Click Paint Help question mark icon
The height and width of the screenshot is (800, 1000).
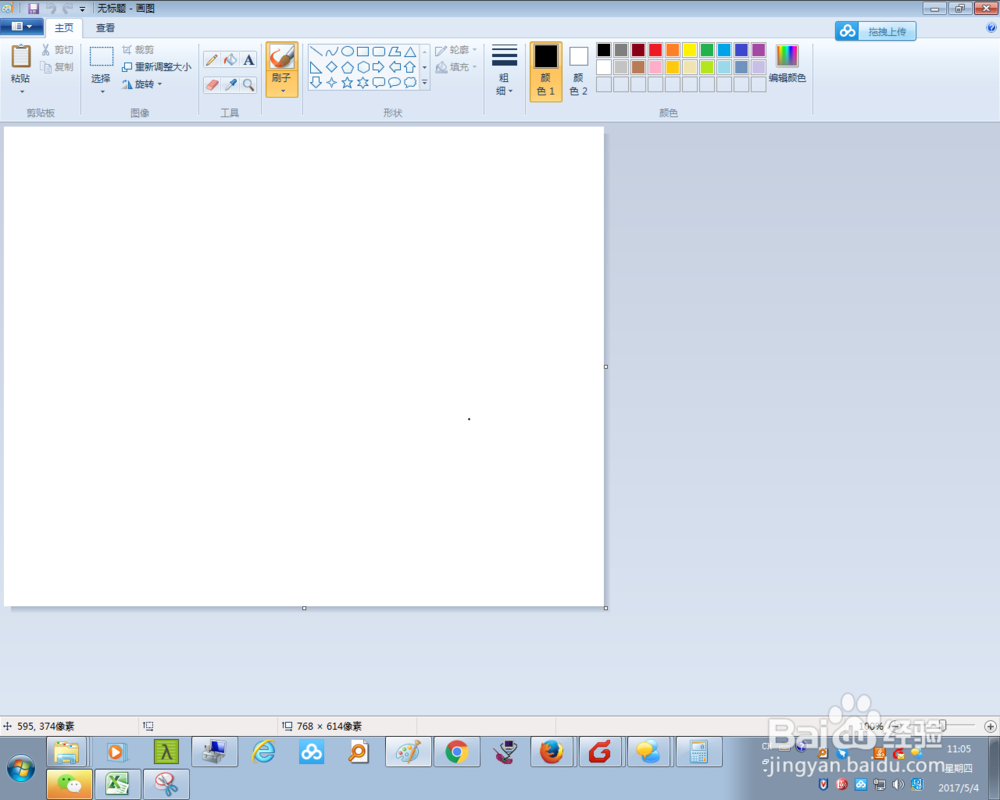tap(992, 27)
